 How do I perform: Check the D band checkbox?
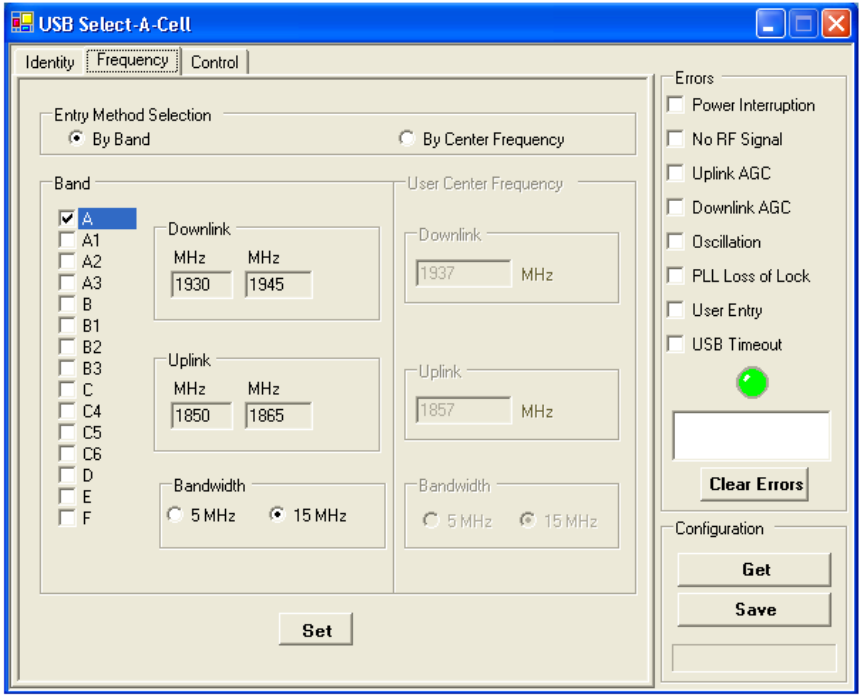tap(67, 475)
